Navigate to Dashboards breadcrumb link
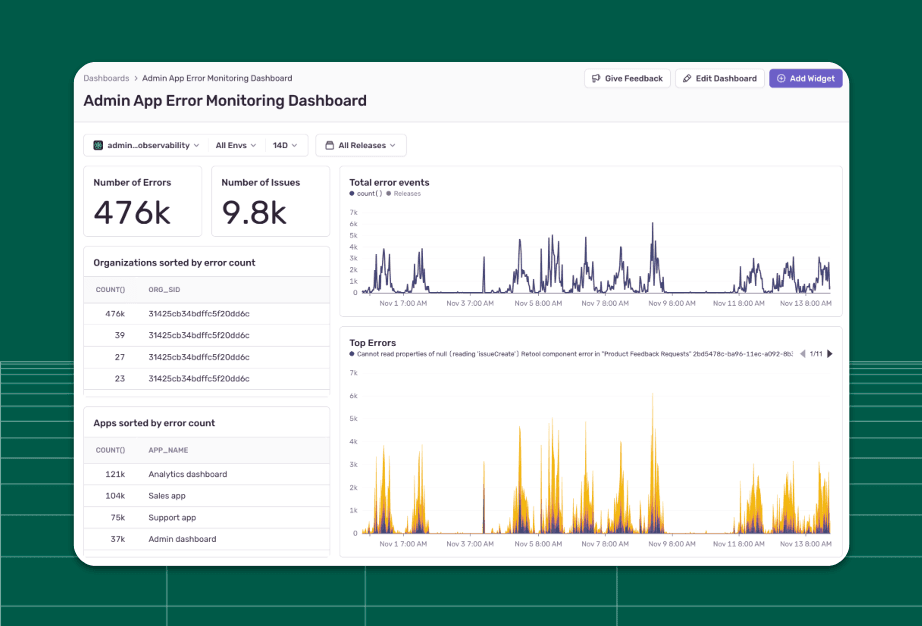The height and width of the screenshot is (626, 922). pyautogui.click(x=106, y=78)
